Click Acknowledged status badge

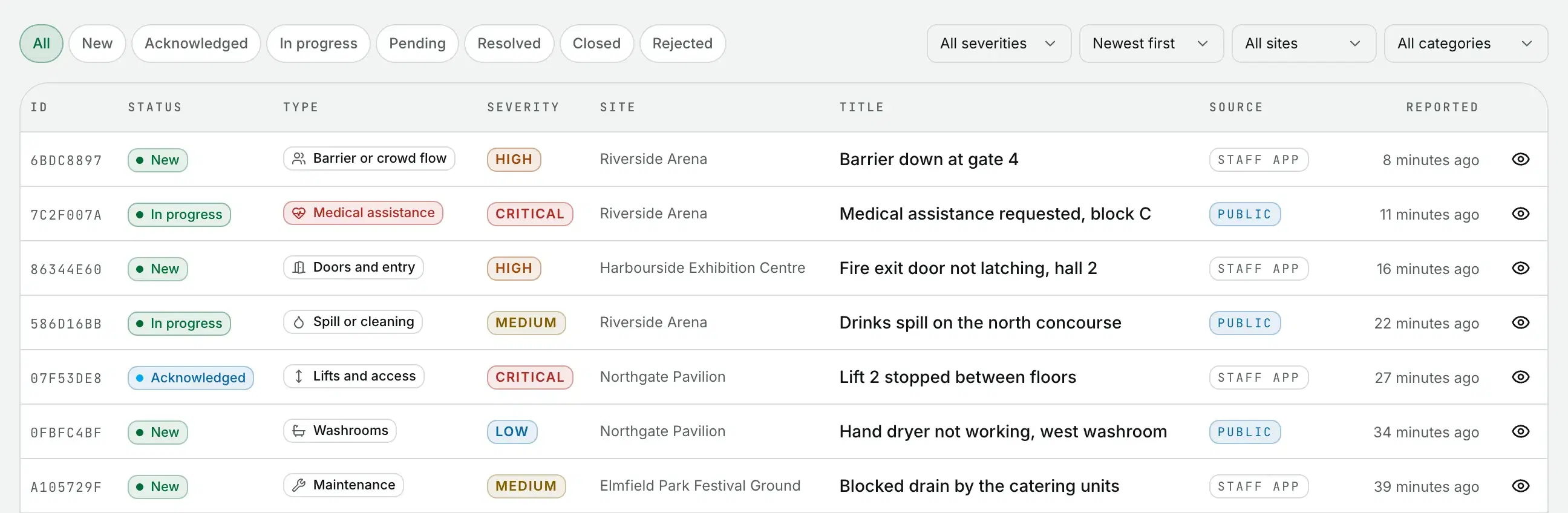pyautogui.click(x=191, y=378)
